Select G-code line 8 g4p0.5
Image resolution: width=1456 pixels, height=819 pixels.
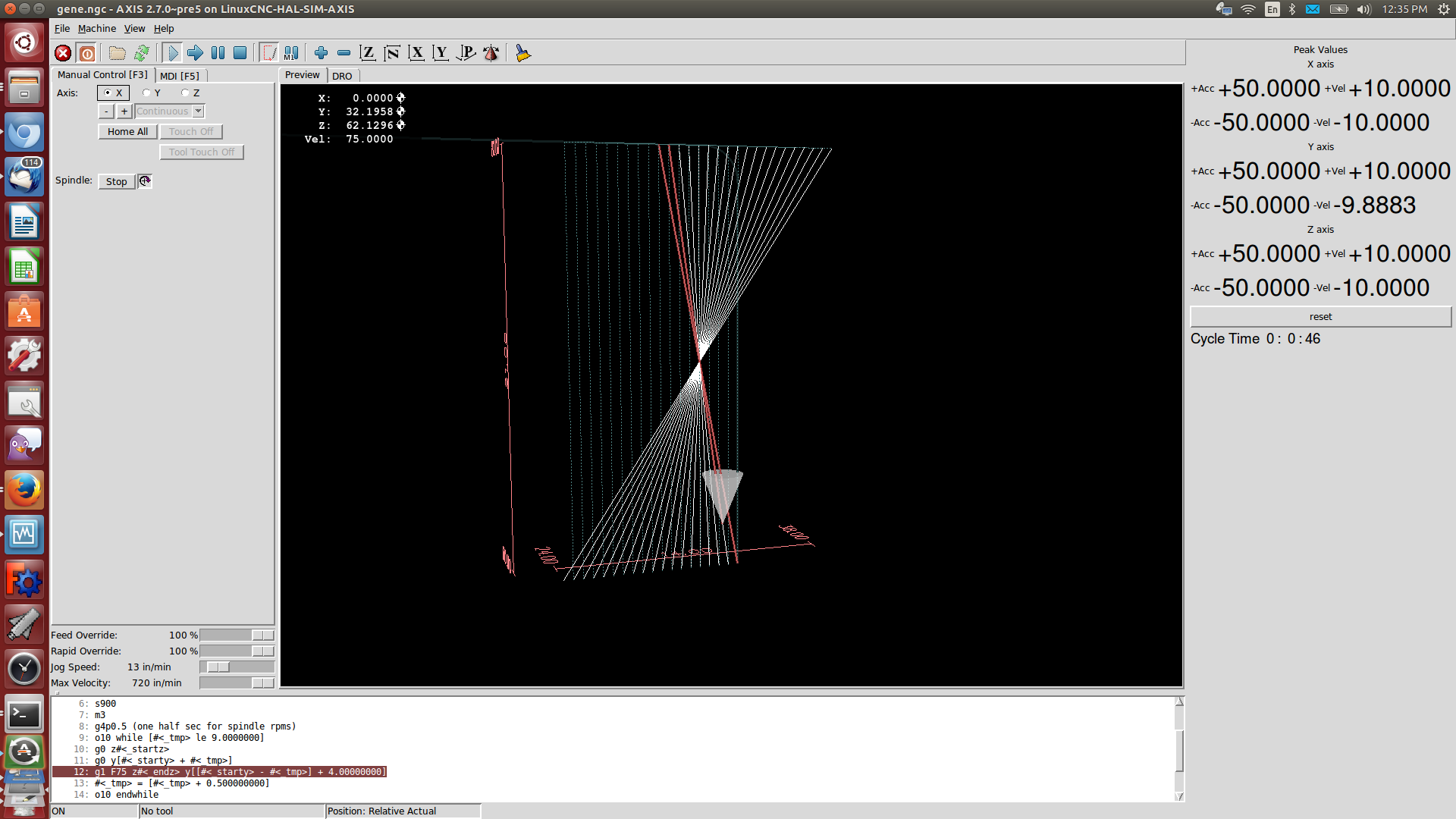tap(195, 726)
